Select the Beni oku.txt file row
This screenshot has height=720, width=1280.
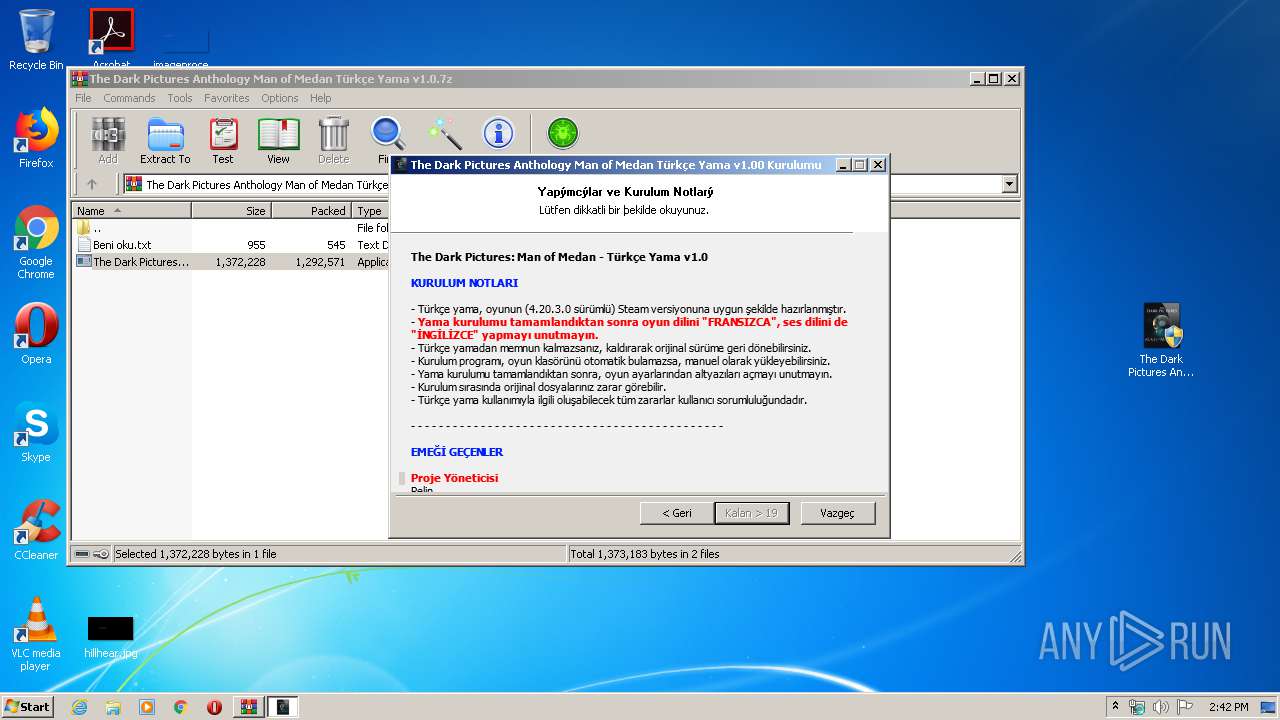point(231,245)
